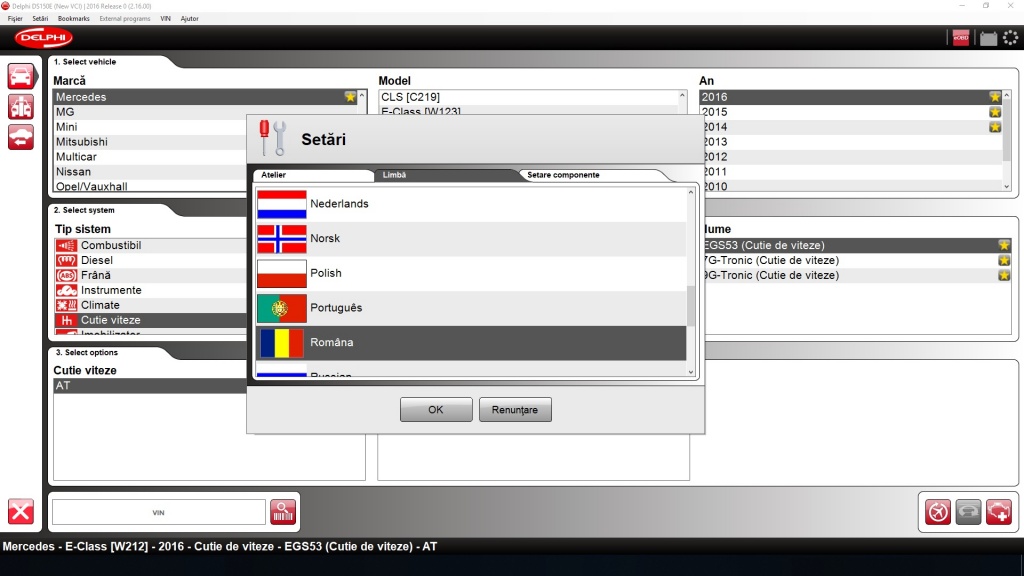
Task: Select the Português flag icon
Action: coord(281,308)
